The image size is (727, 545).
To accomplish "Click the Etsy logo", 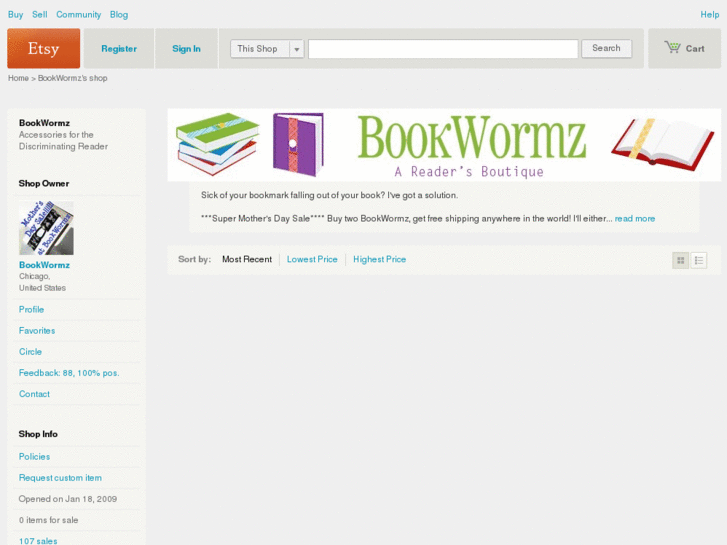I will click(x=44, y=48).
